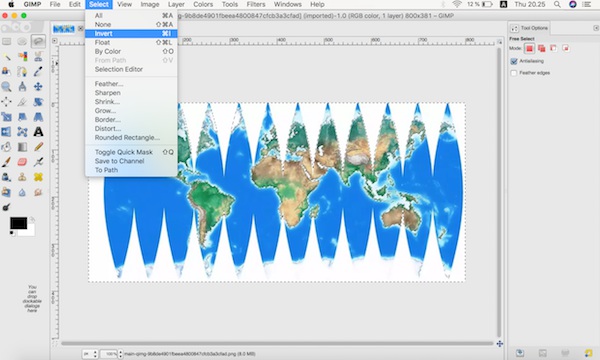Set mode to Replace current selection

pyautogui.click(x=530, y=48)
